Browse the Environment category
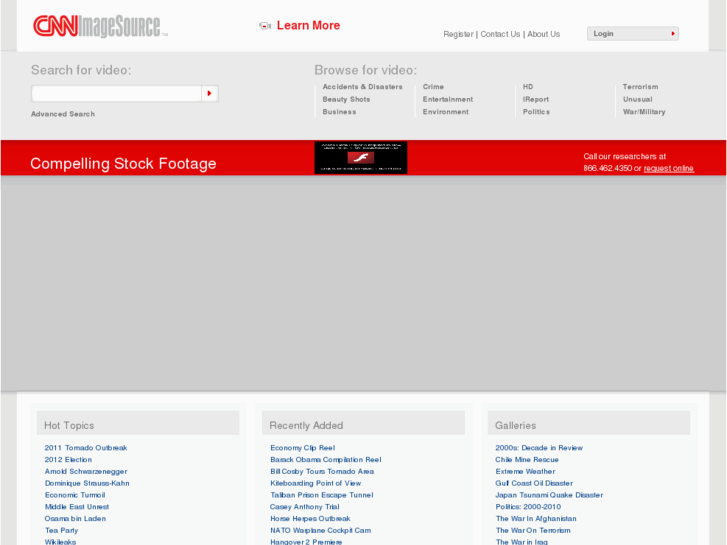Viewport: 727px width, 545px height. coord(446,112)
